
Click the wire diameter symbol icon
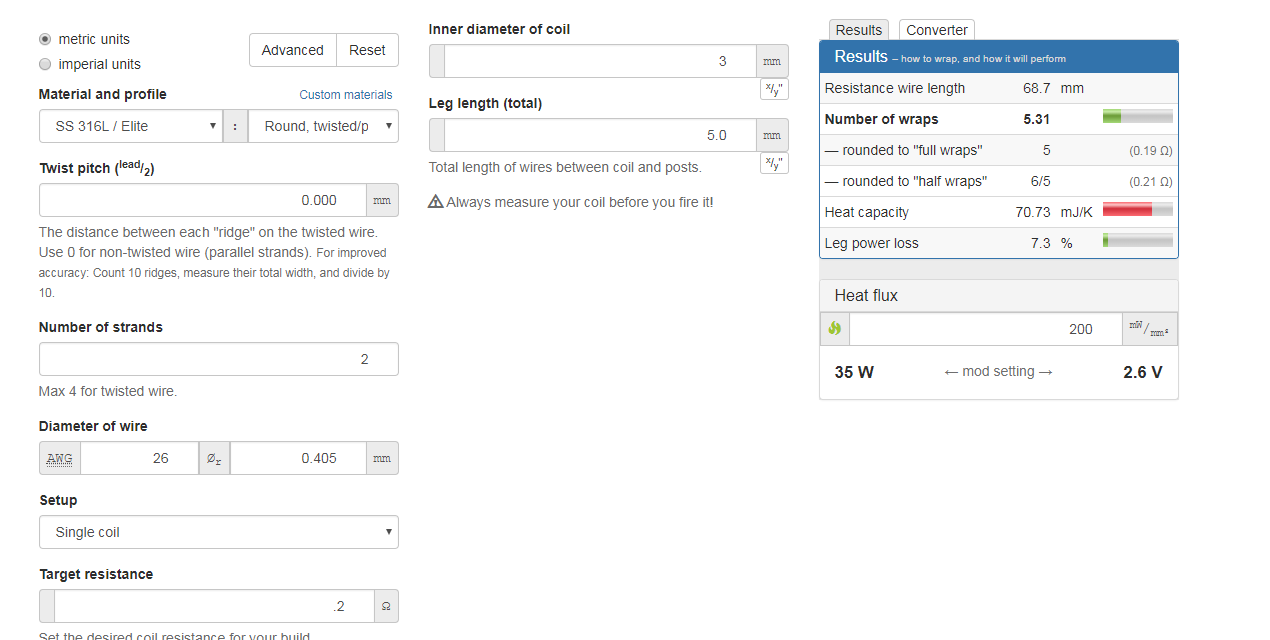[214, 458]
